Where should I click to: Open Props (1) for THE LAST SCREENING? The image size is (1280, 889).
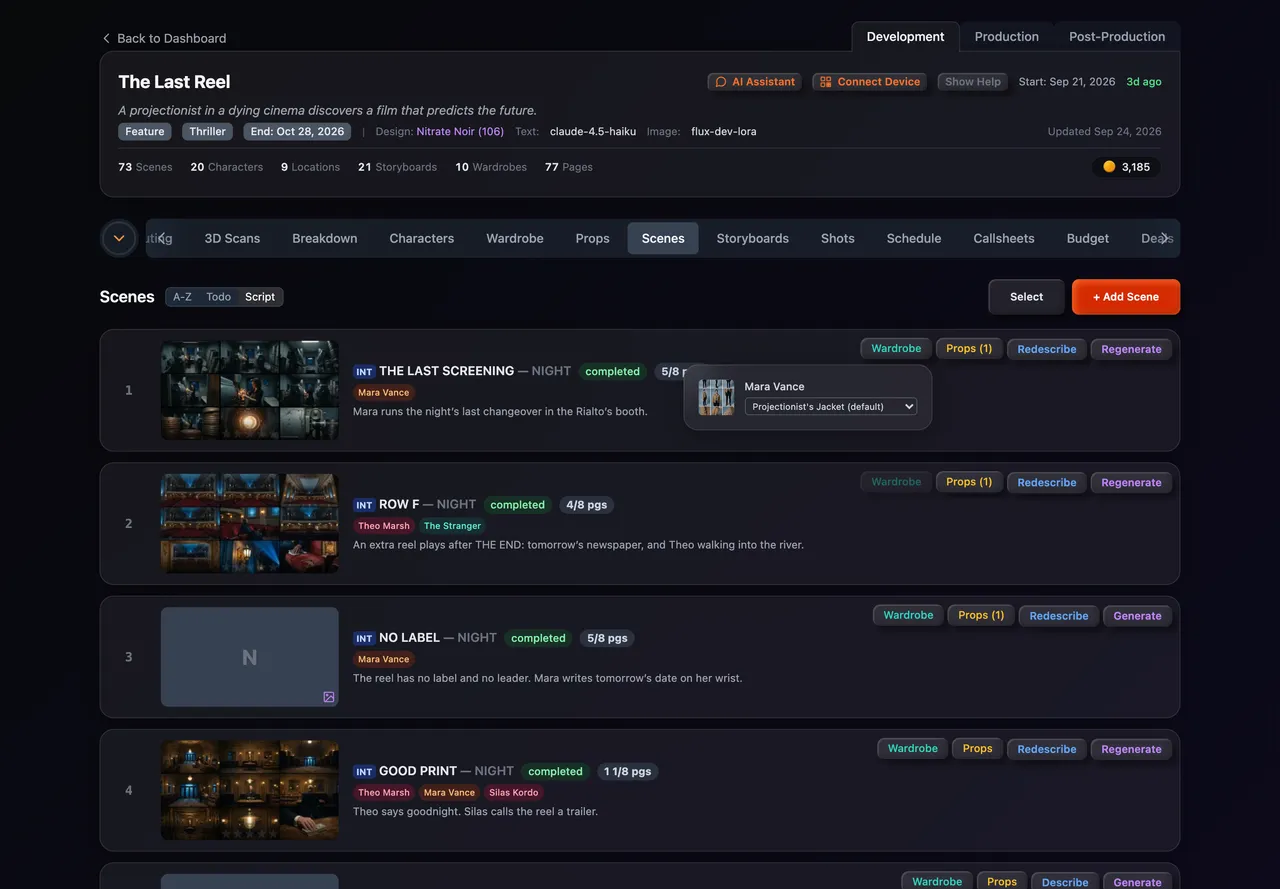pos(969,349)
